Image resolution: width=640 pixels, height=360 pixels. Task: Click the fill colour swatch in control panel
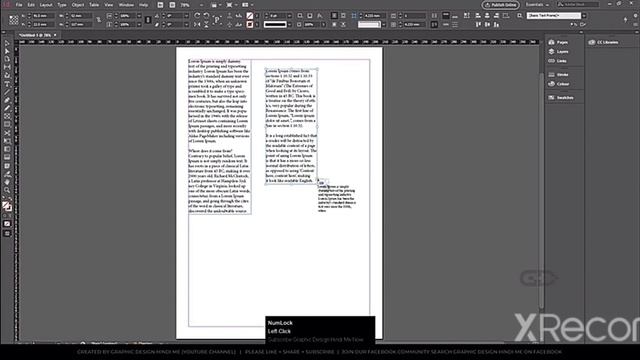[x=250, y=16]
